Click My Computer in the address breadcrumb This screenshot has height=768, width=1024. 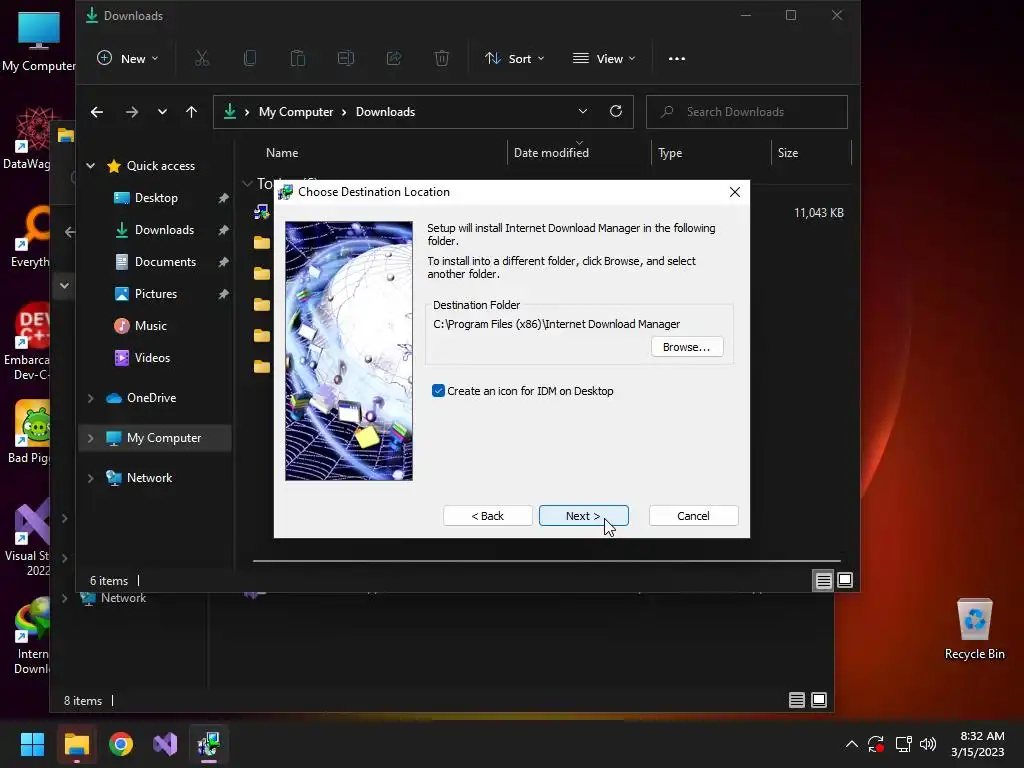pos(296,112)
